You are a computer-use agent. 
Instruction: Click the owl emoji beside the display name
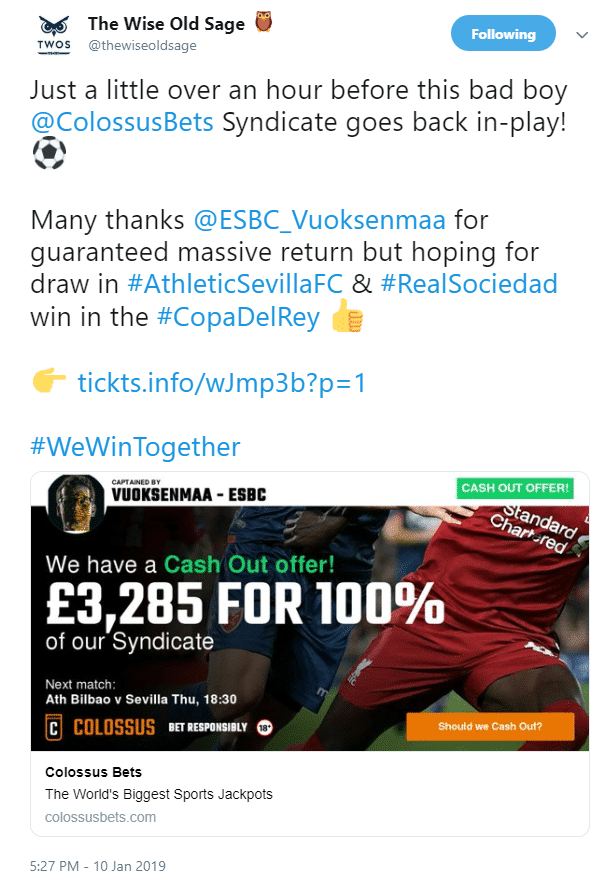[263, 22]
